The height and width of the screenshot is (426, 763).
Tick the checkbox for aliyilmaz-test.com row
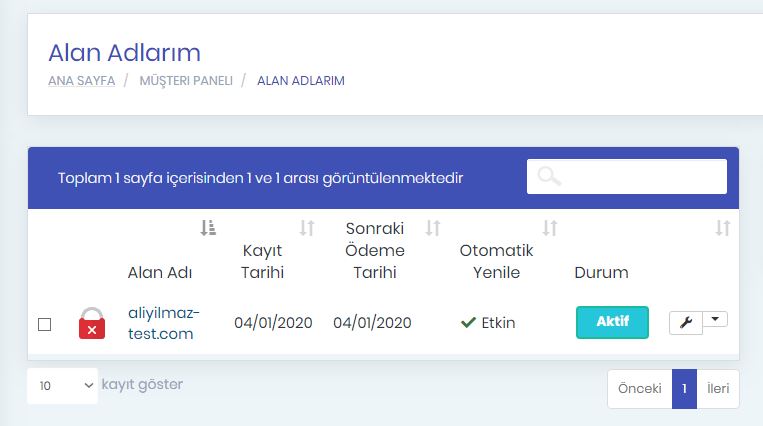coord(45,324)
